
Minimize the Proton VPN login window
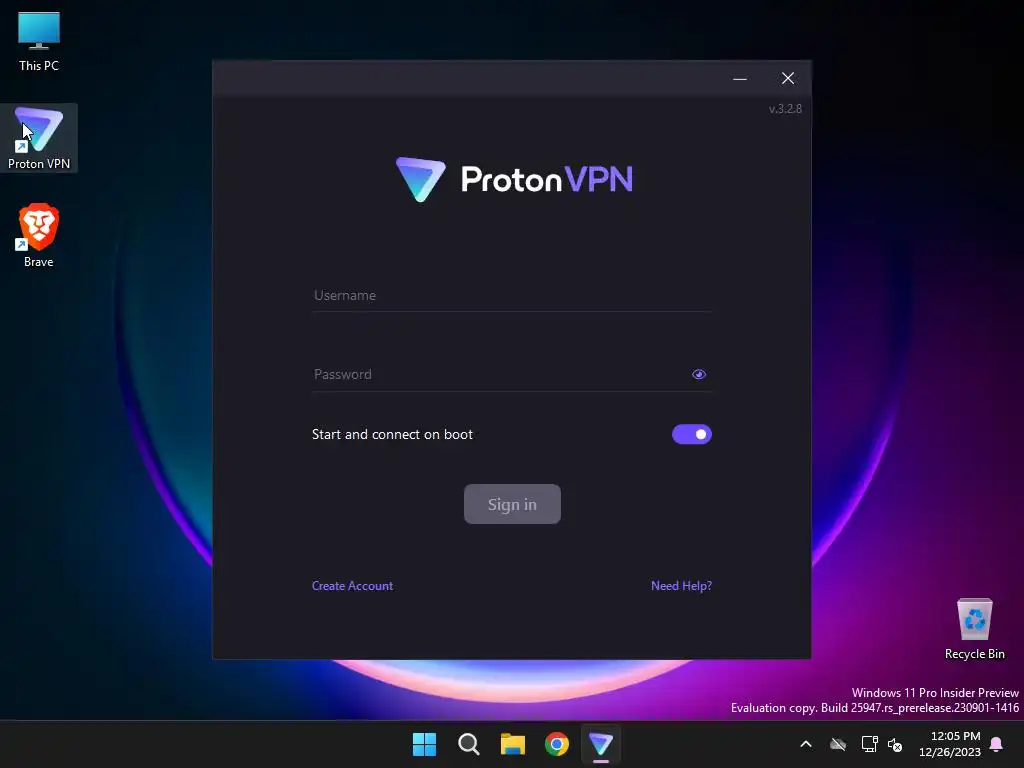tap(740, 79)
